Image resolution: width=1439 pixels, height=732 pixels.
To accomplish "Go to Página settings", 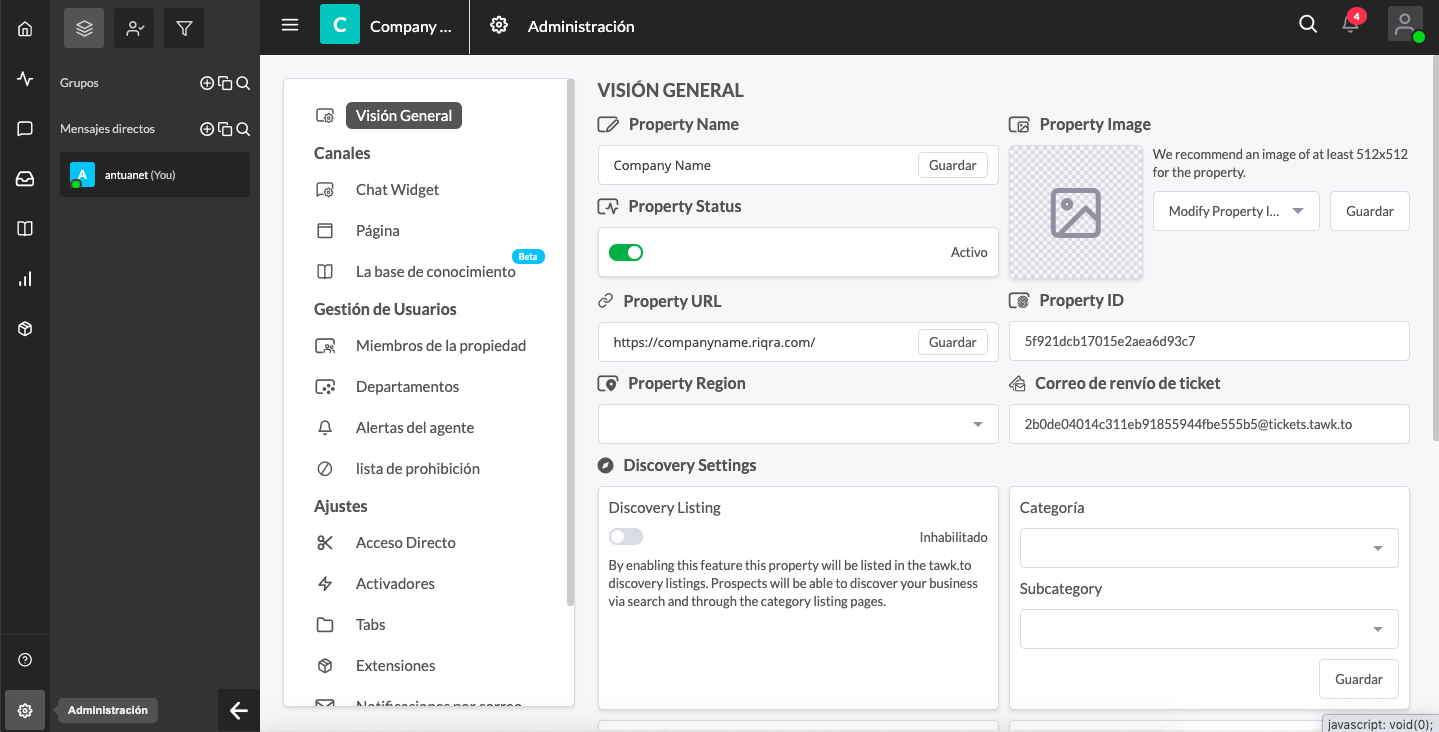I will (377, 231).
